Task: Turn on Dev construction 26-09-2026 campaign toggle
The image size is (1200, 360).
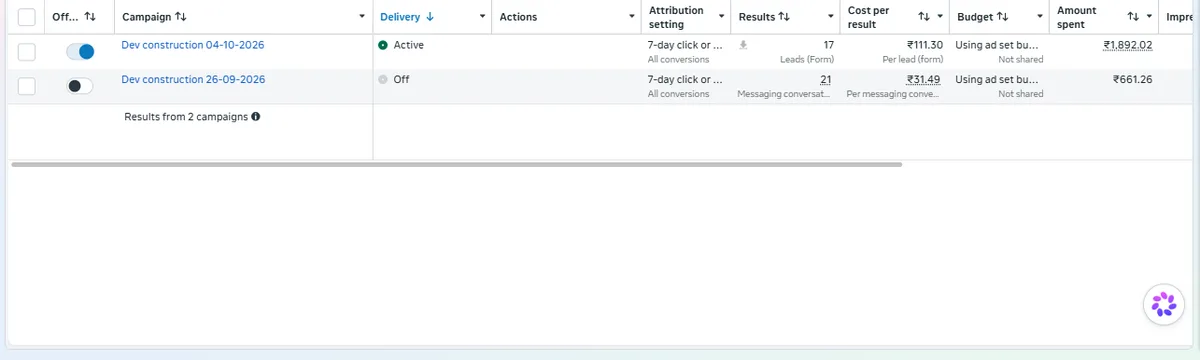Action: (80, 86)
